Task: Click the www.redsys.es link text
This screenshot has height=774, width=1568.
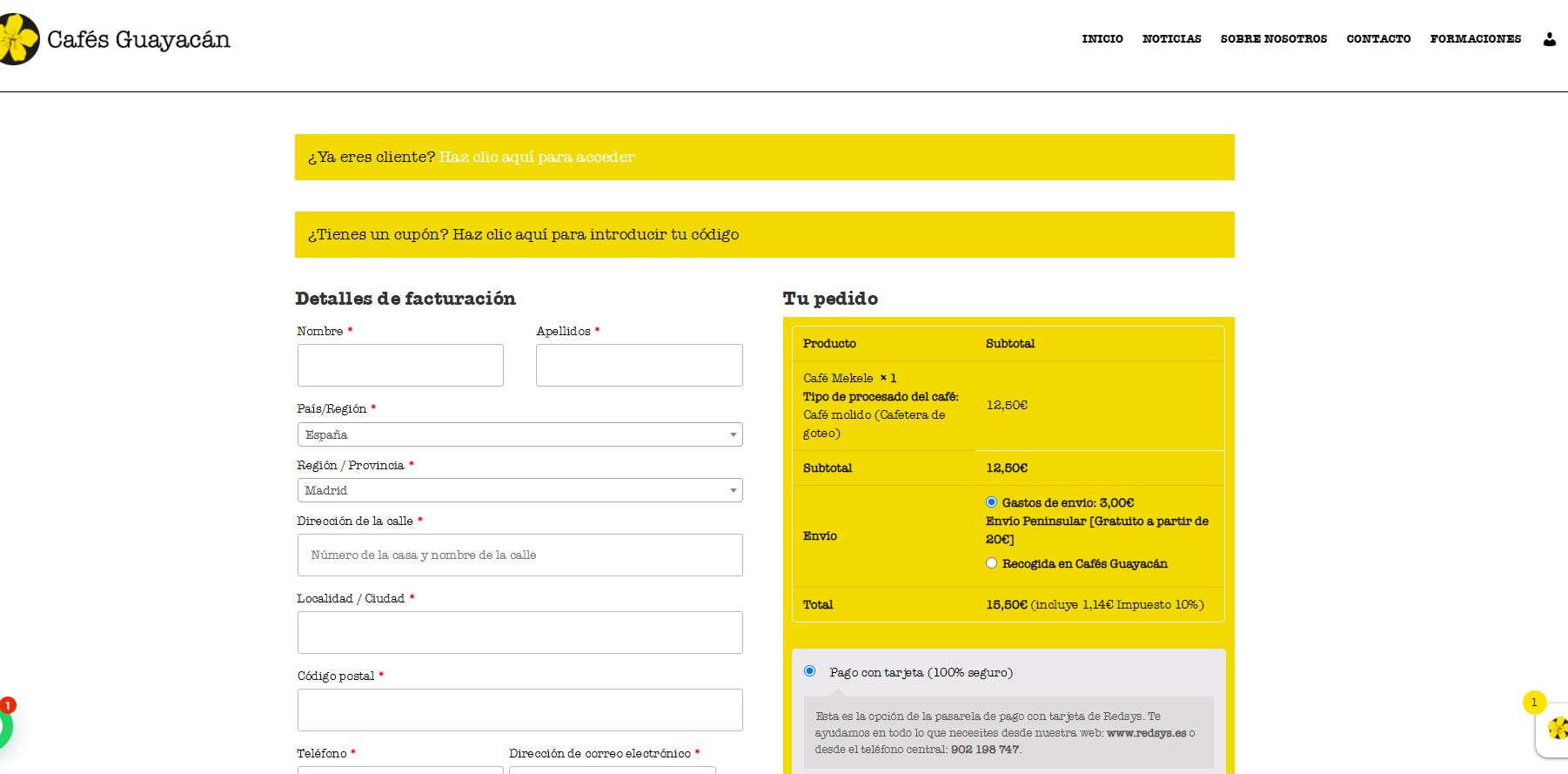Action: tap(1146, 733)
